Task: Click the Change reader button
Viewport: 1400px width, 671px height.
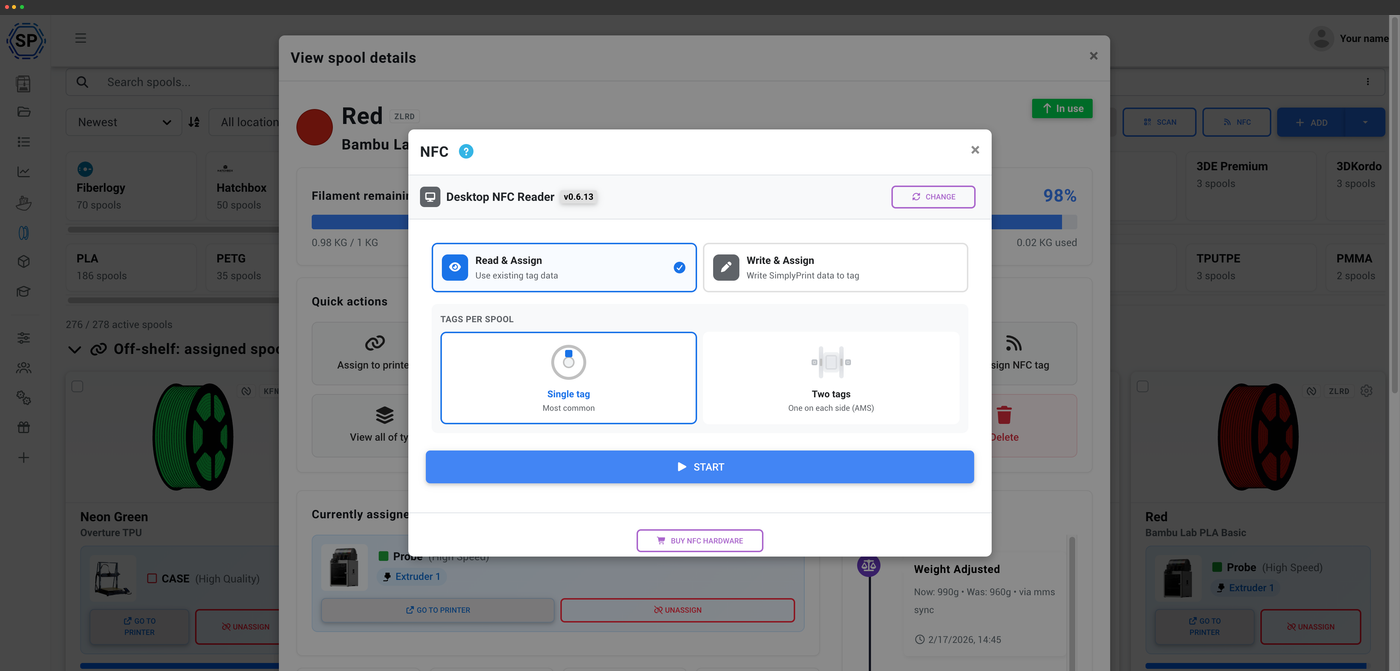Action: (x=933, y=197)
